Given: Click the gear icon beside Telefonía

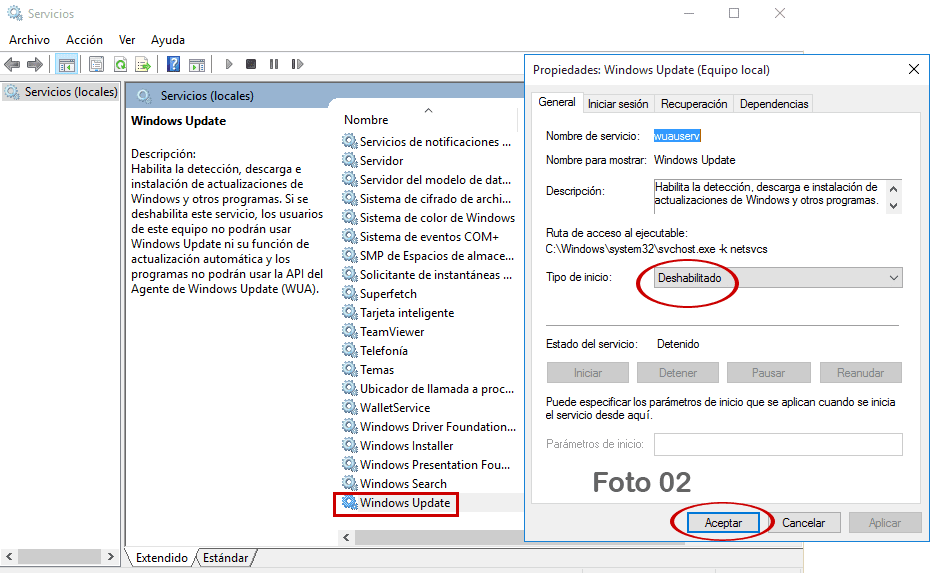Looking at the screenshot, I should click(349, 350).
